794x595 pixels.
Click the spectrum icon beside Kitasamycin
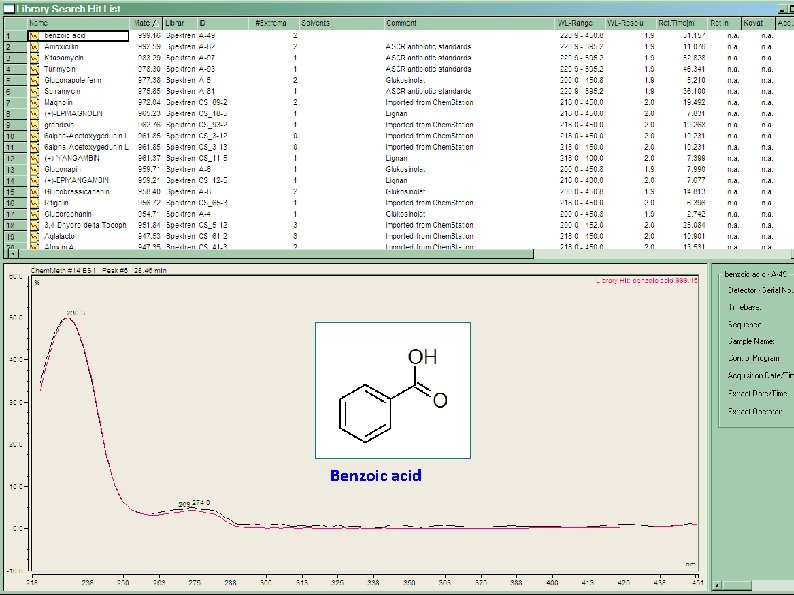click(x=34, y=58)
